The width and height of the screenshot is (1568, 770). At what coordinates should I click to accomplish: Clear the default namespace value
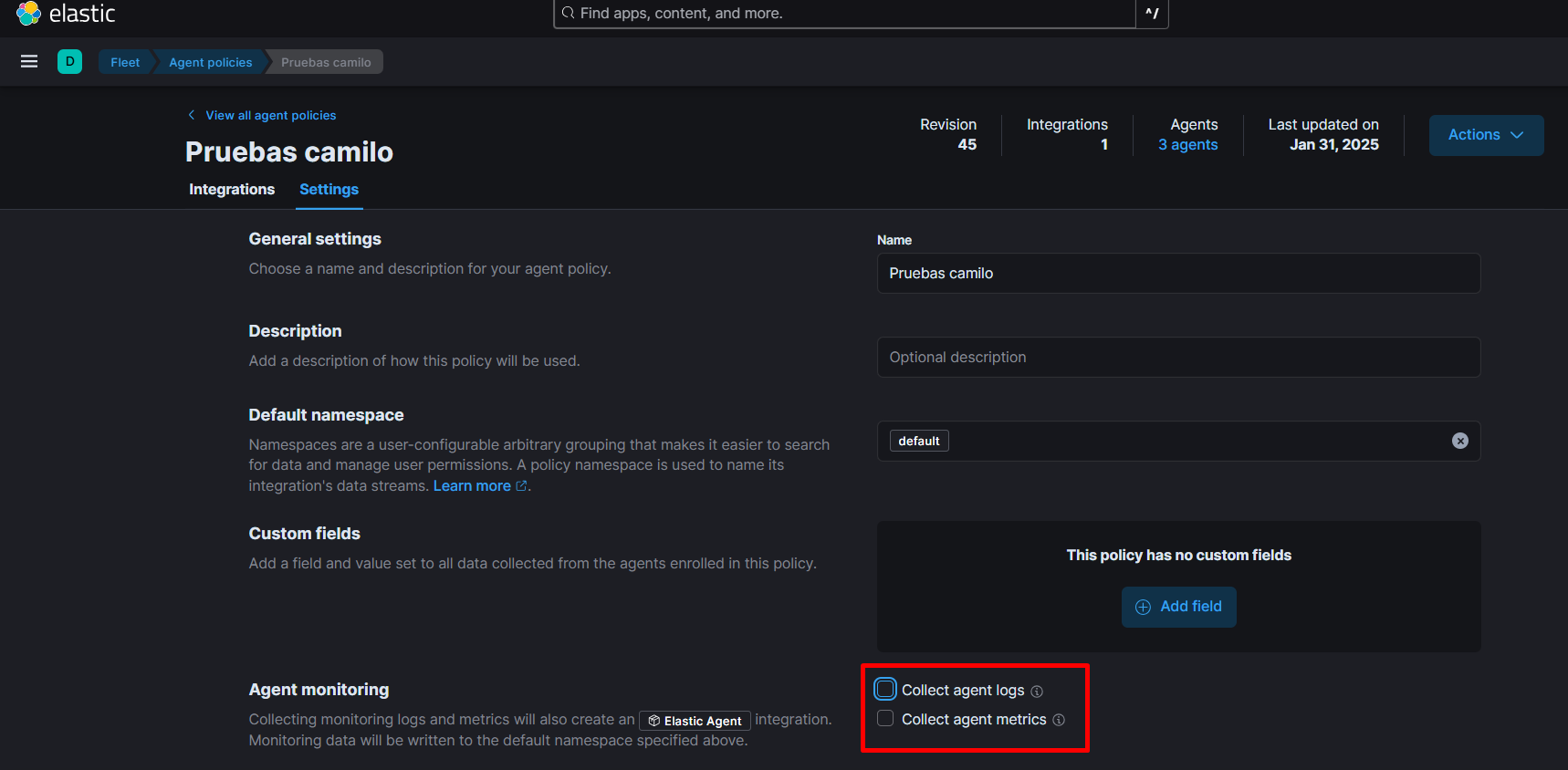point(1460,441)
